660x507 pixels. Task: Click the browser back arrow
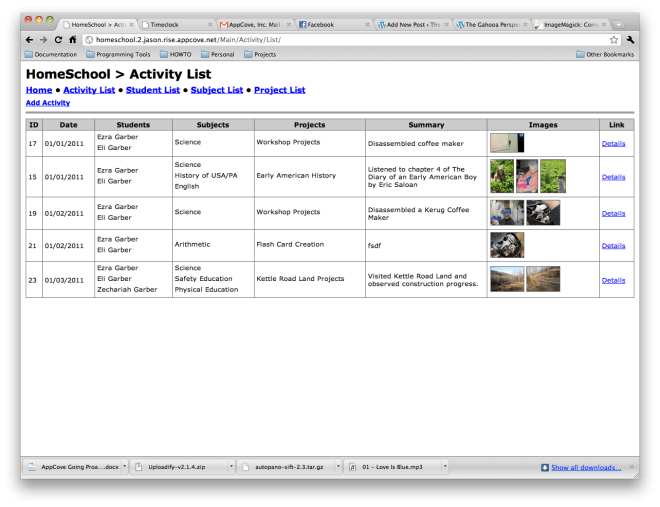pos(29,39)
